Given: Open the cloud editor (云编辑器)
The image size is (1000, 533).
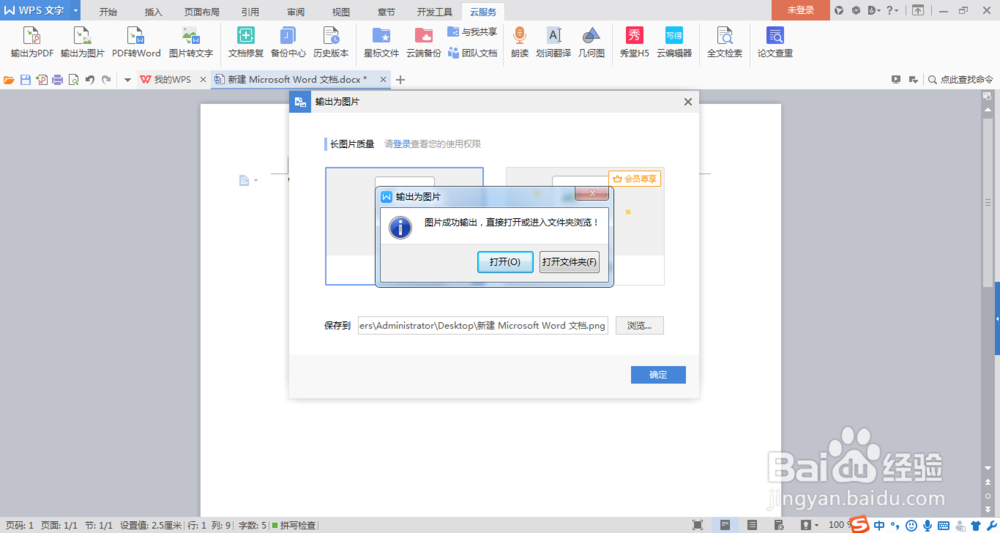Looking at the screenshot, I should [x=674, y=43].
